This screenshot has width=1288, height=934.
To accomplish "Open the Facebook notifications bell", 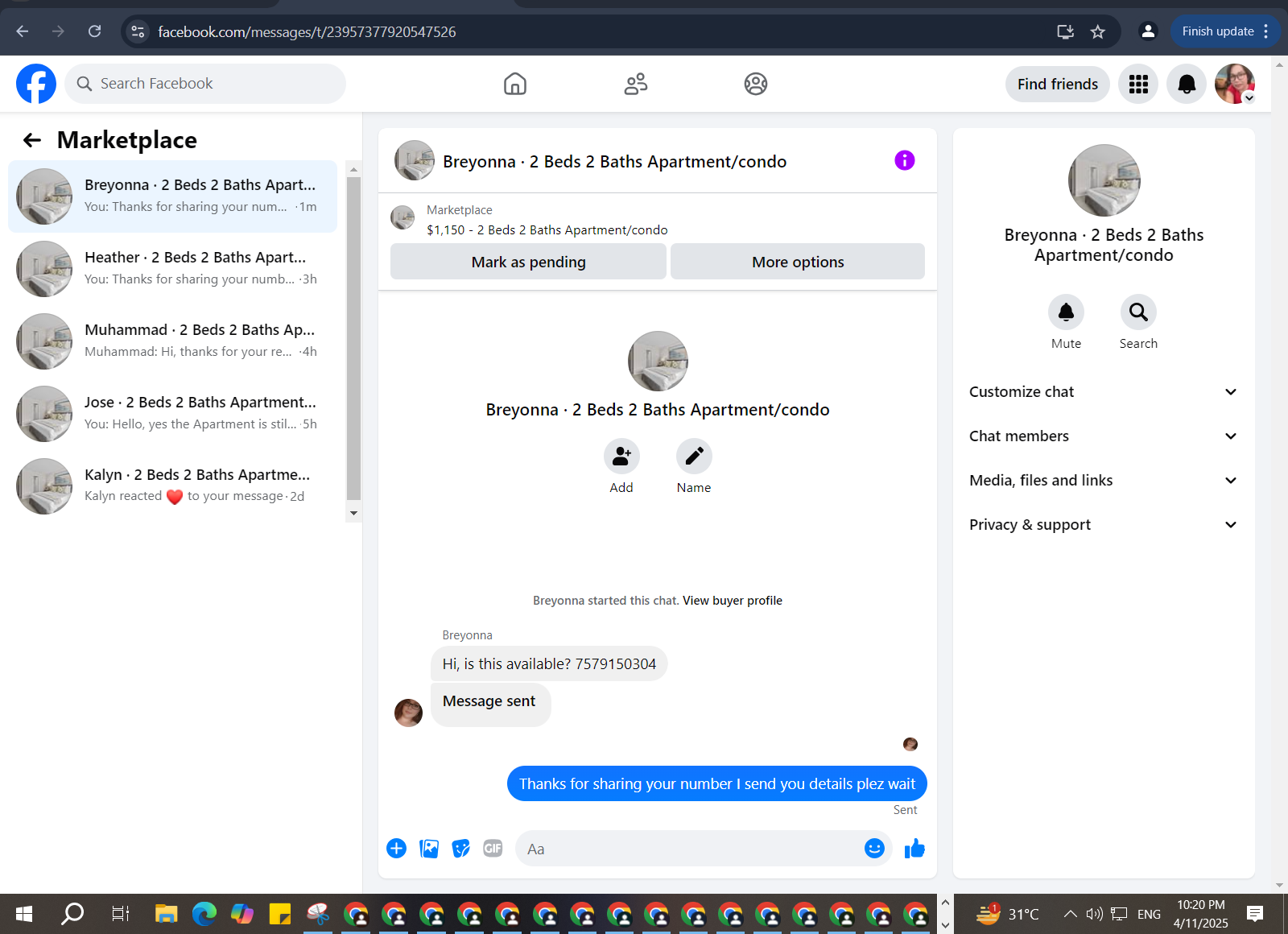I will click(1187, 84).
